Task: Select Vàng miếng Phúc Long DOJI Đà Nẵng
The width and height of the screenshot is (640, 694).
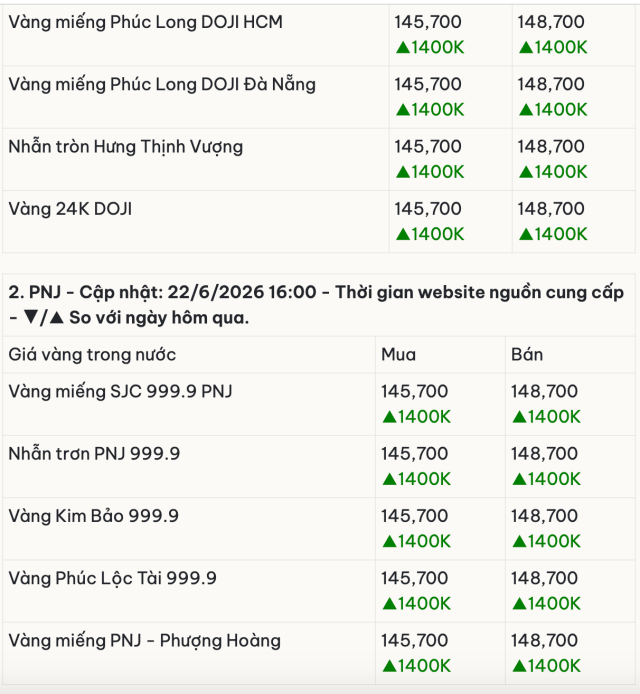Action: point(162,85)
